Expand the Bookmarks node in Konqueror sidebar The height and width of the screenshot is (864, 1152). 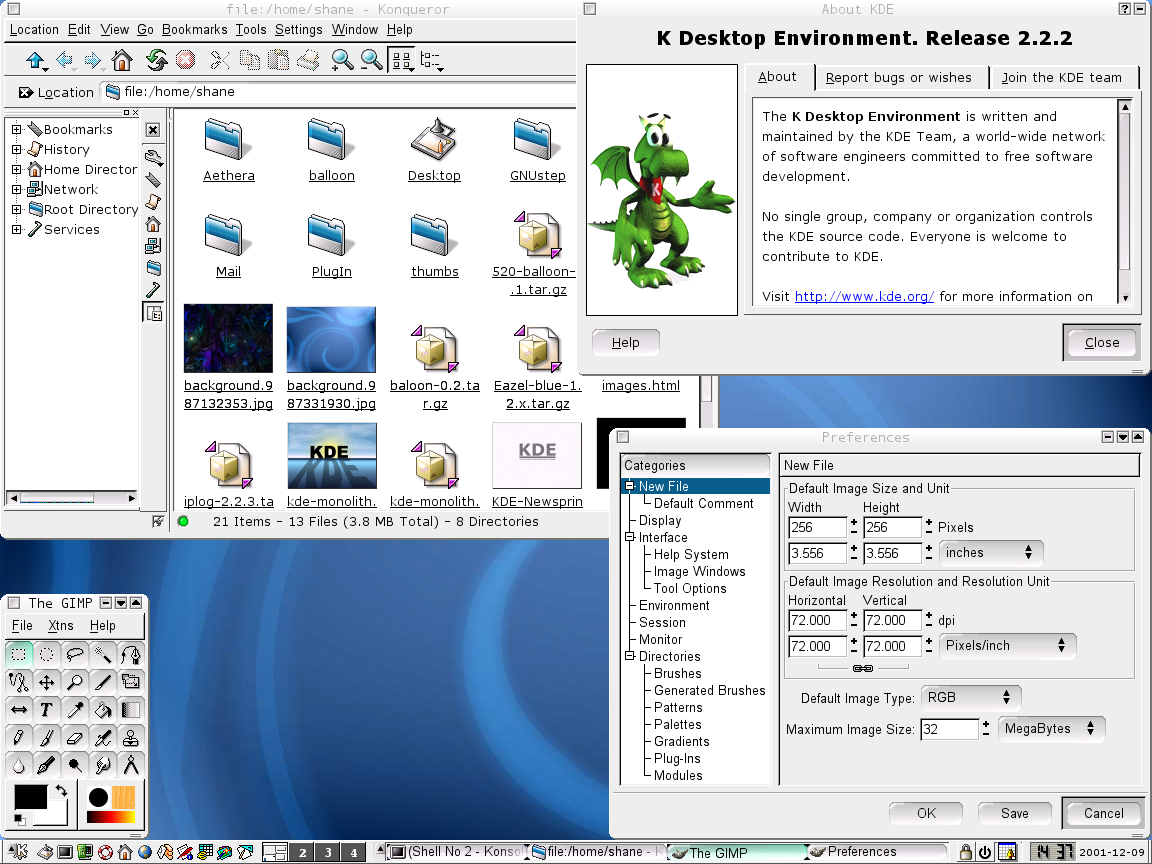(x=16, y=129)
